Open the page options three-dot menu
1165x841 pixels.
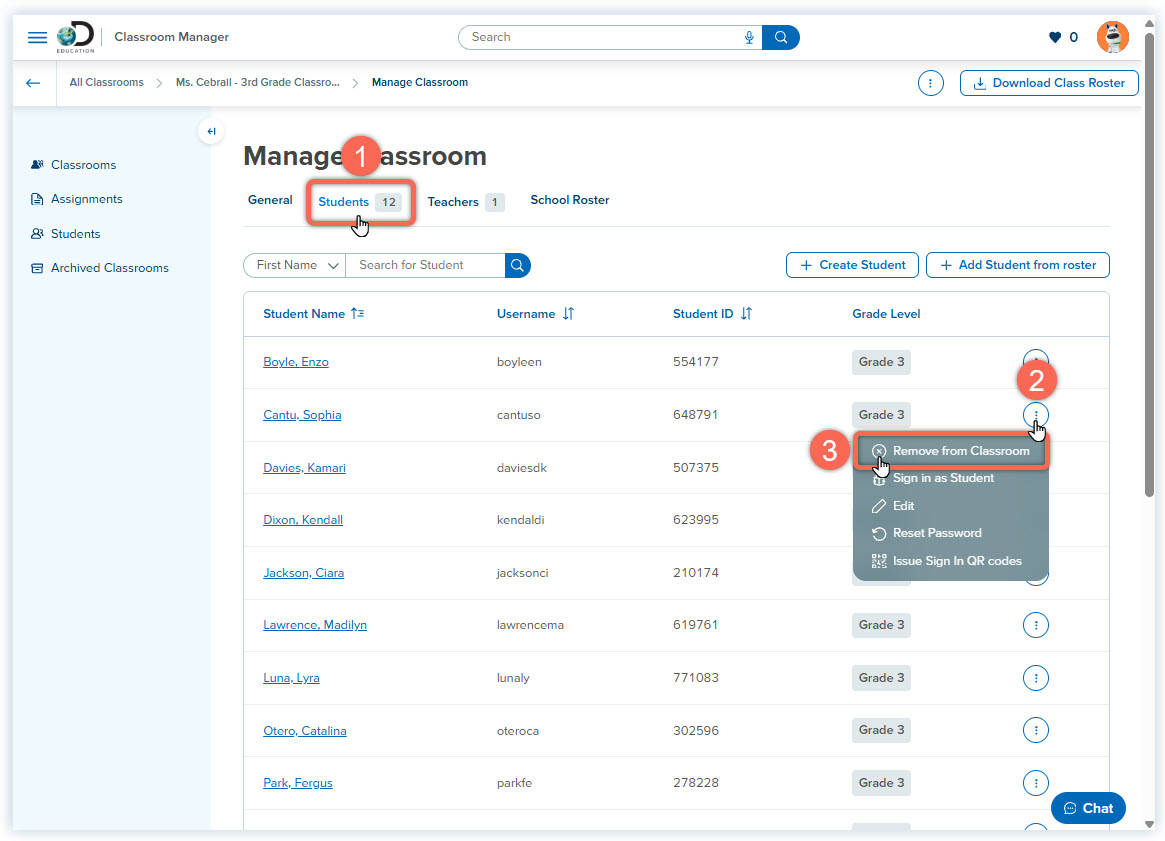[930, 83]
